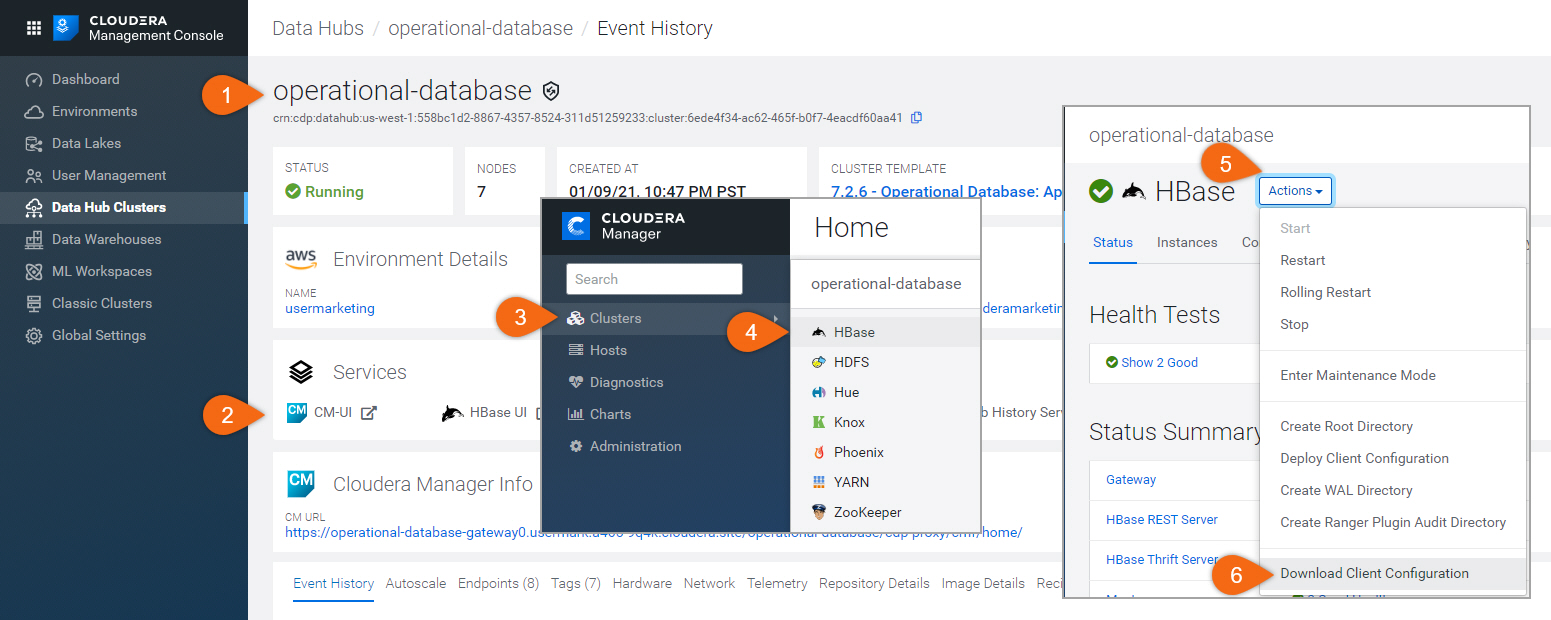1551x620 pixels.
Task: Switch to the Endpoints (8) tab
Action: pos(498,583)
